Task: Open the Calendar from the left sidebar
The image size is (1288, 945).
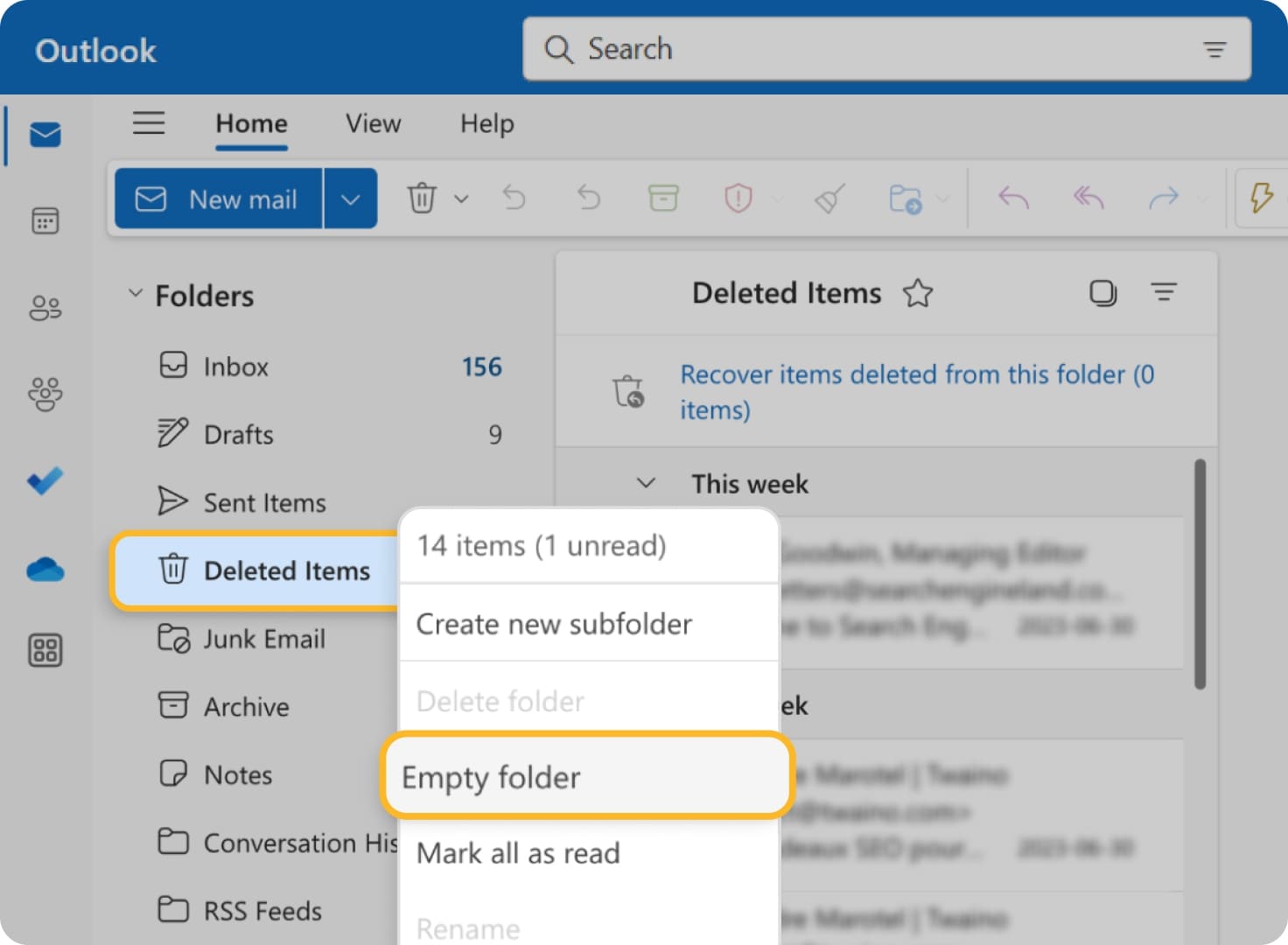Action: pos(45,221)
